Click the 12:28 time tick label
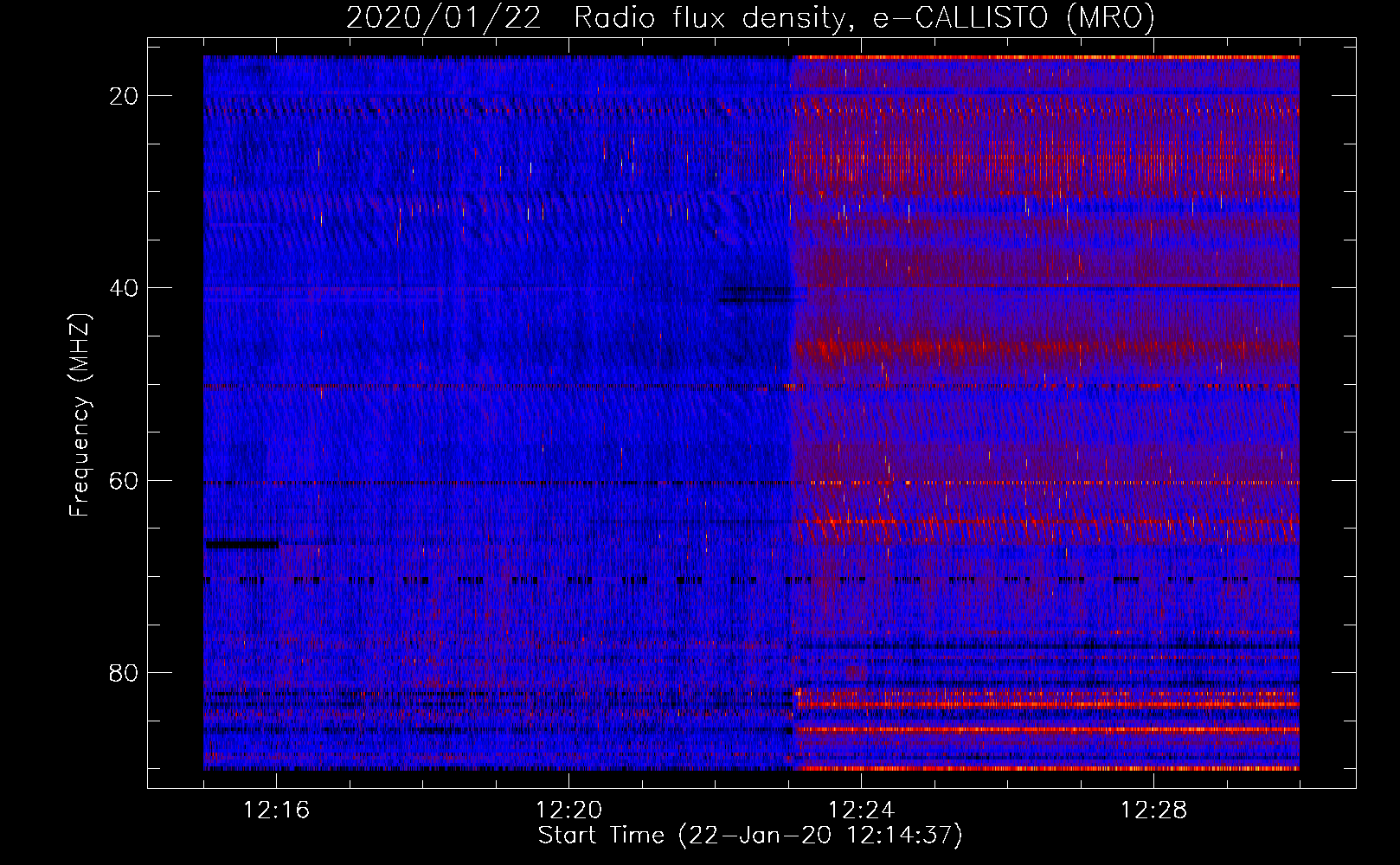Image resolution: width=1400 pixels, height=865 pixels. click(1153, 811)
